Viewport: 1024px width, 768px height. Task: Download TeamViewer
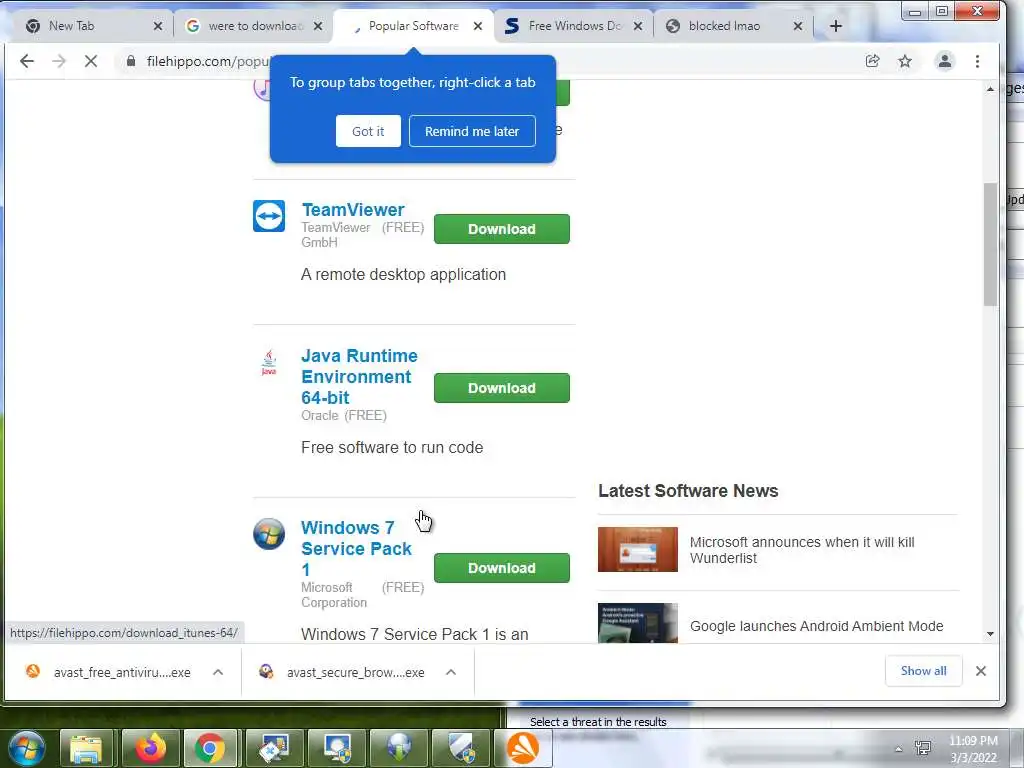(x=502, y=229)
